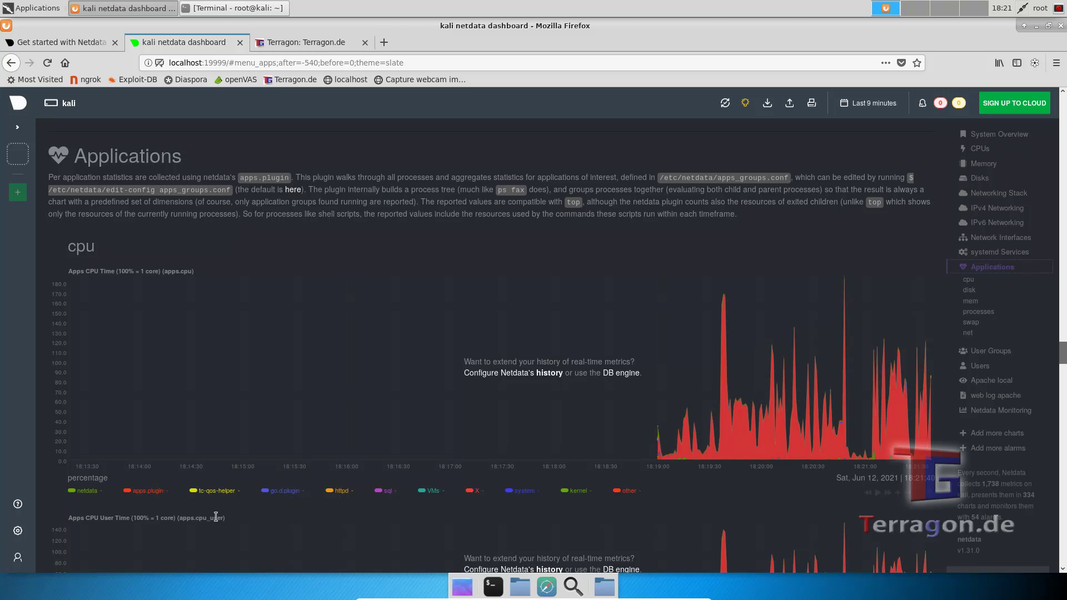Toggle go.d.plugin dimension in legend
This screenshot has height=600, width=1067.
[280, 490]
